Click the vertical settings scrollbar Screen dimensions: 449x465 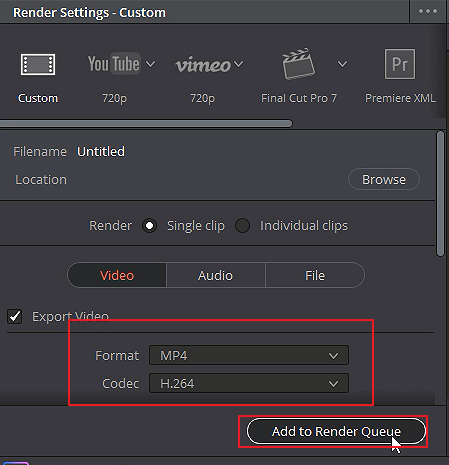(x=440, y=194)
